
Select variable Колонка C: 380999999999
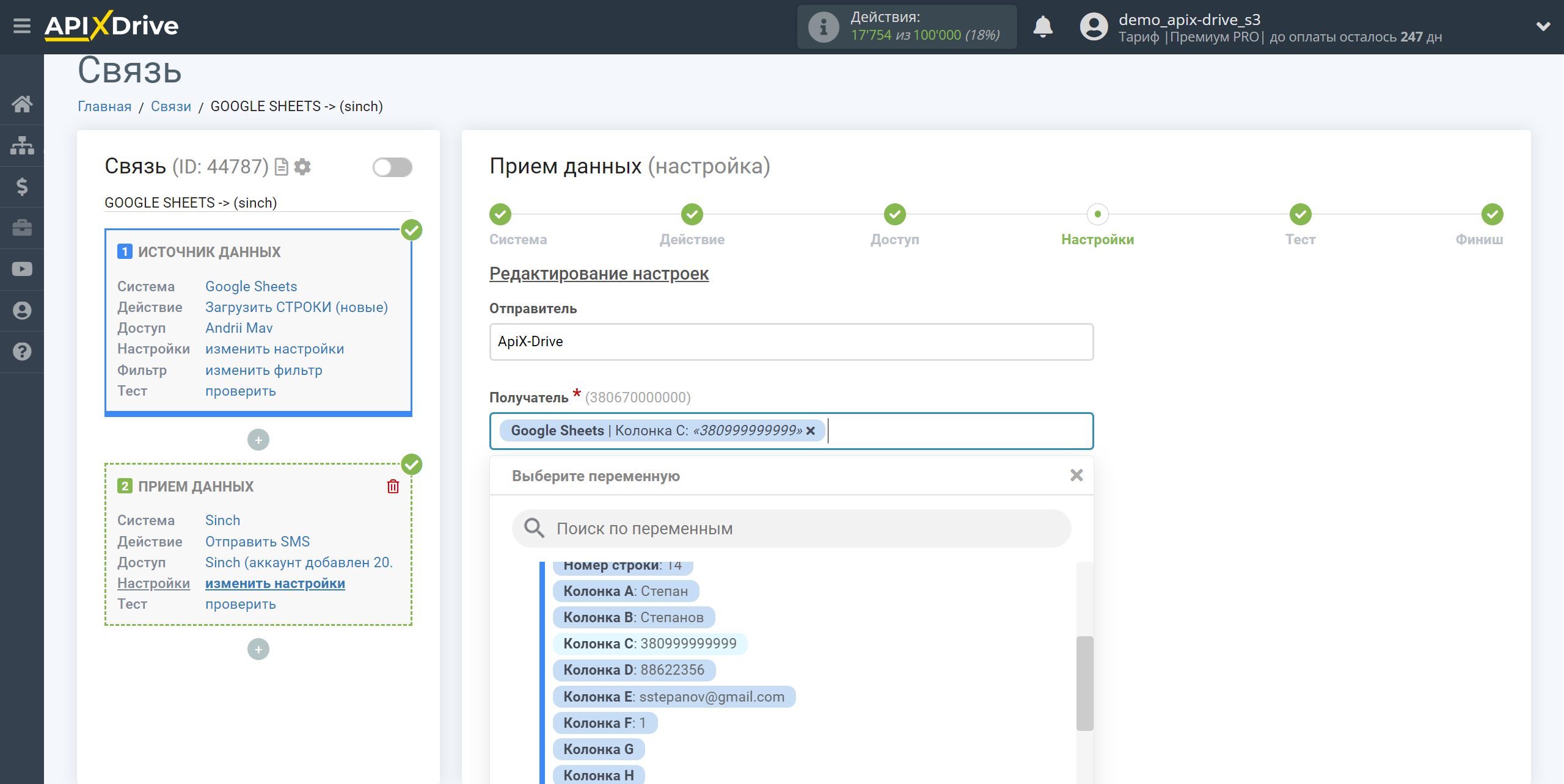[650, 644]
